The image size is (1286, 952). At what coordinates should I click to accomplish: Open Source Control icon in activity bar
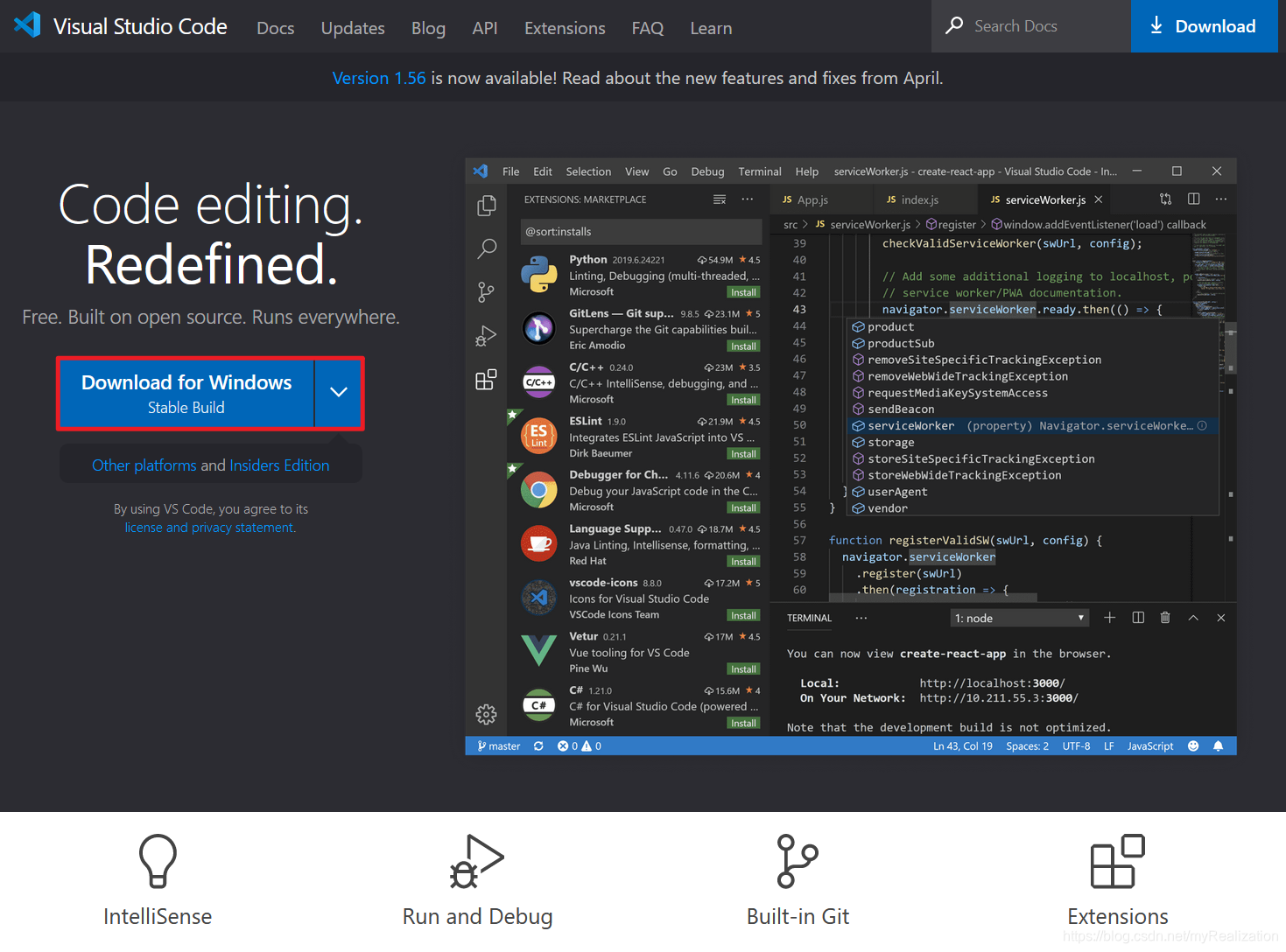[486, 292]
